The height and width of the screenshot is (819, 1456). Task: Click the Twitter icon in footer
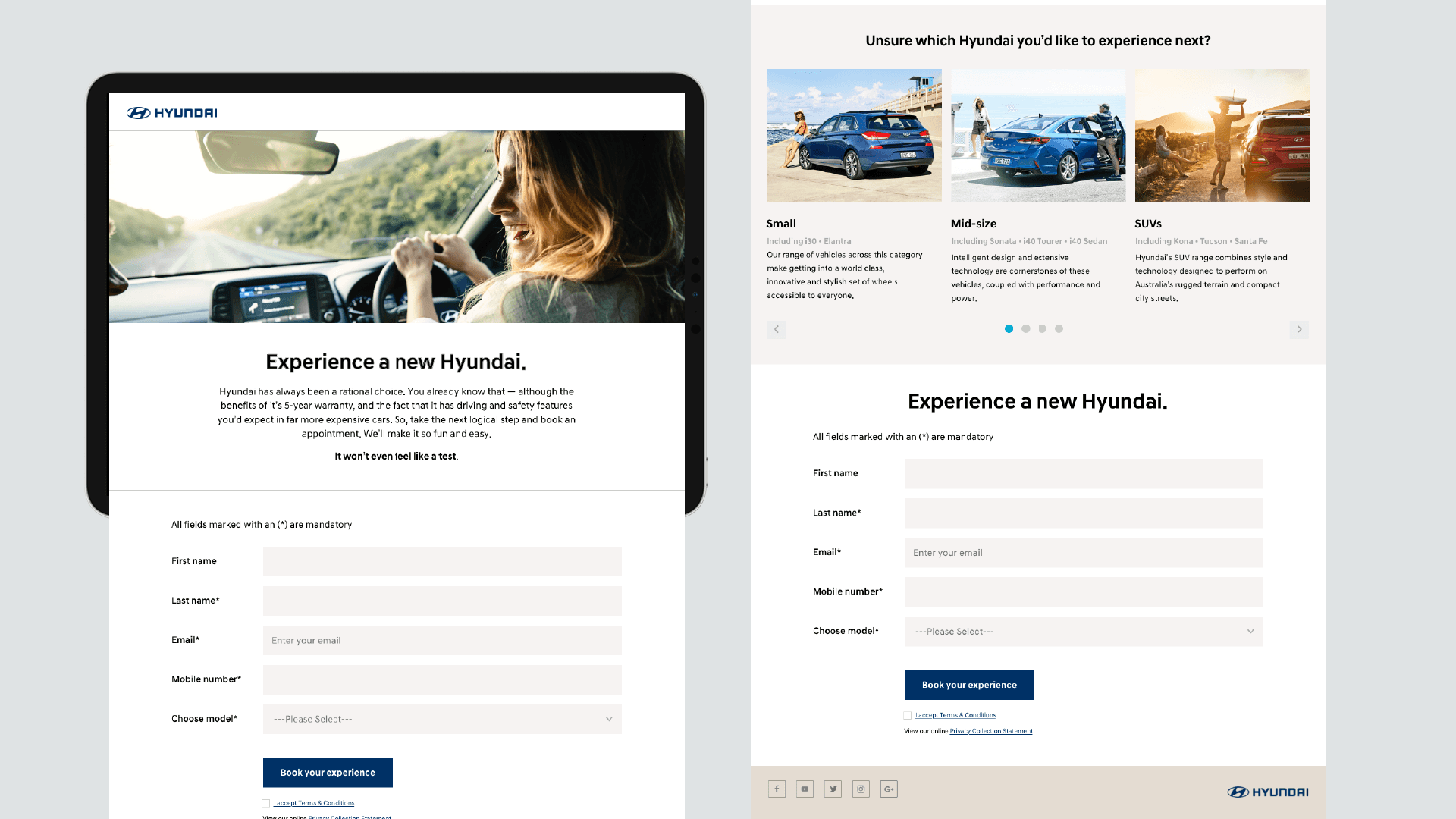833,789
